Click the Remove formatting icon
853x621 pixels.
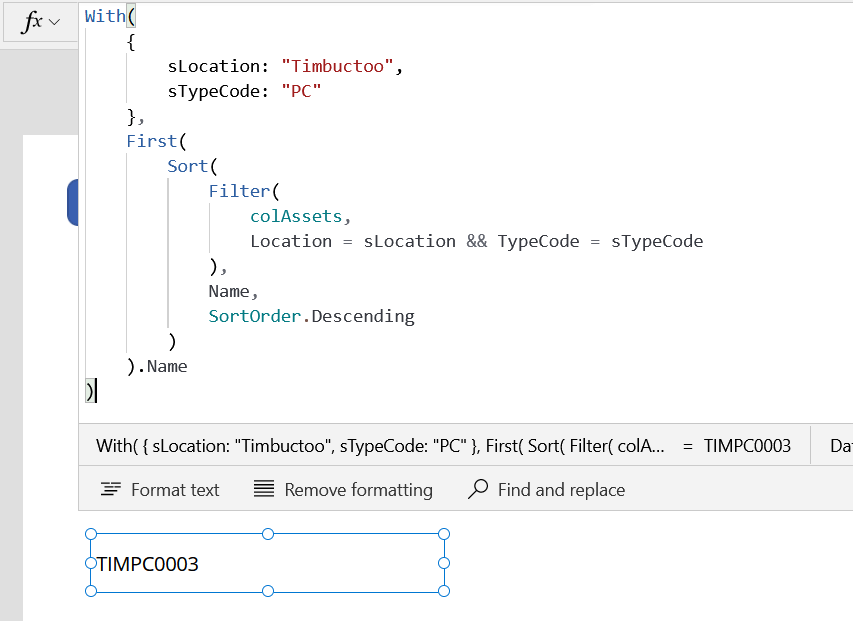264,490
